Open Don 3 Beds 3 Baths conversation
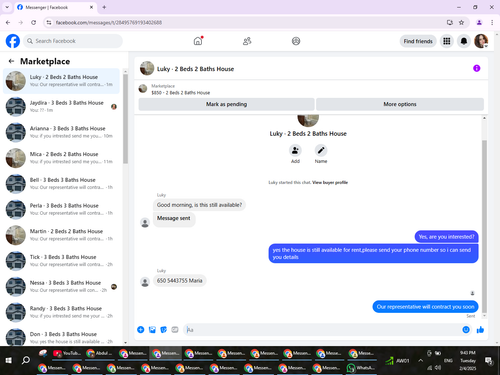 click(61, 336)
